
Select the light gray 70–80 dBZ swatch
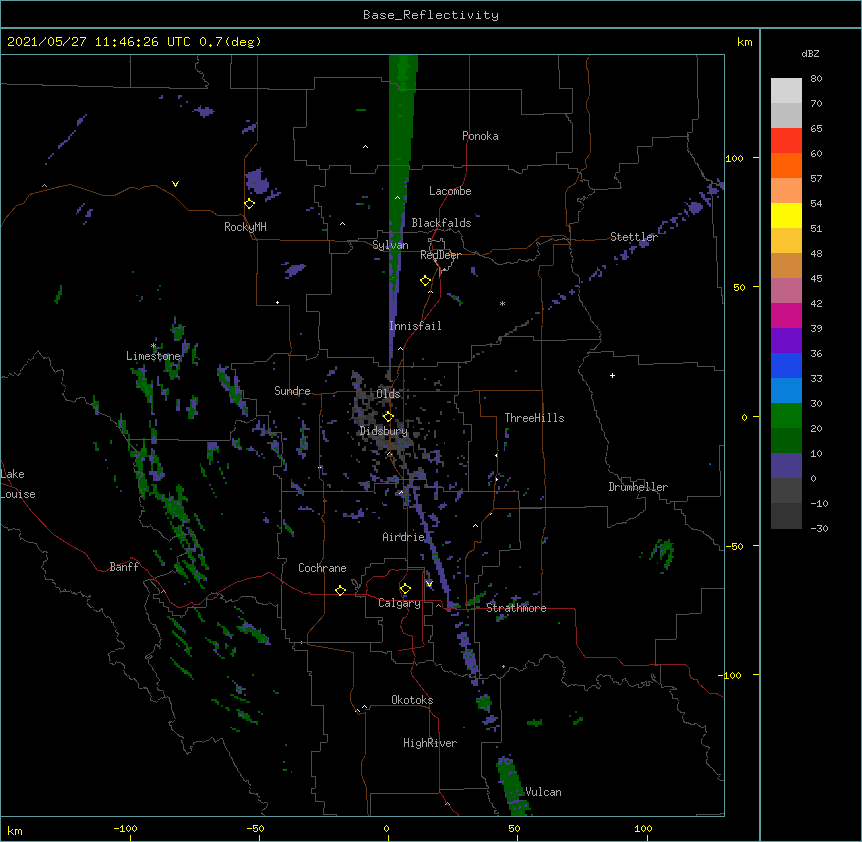tap(786, 91)
